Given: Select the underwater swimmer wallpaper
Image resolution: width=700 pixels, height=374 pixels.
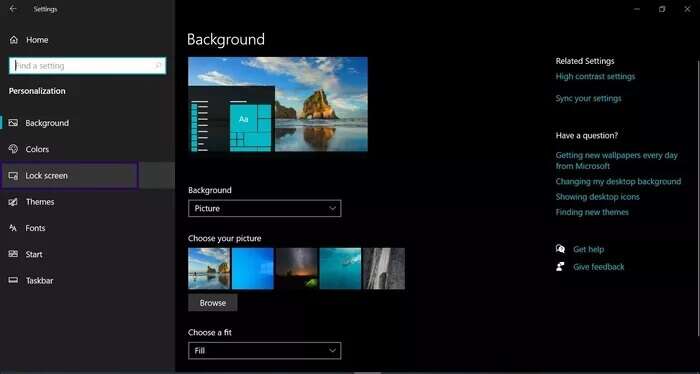Looking at the screenshot, I should 340,269.
